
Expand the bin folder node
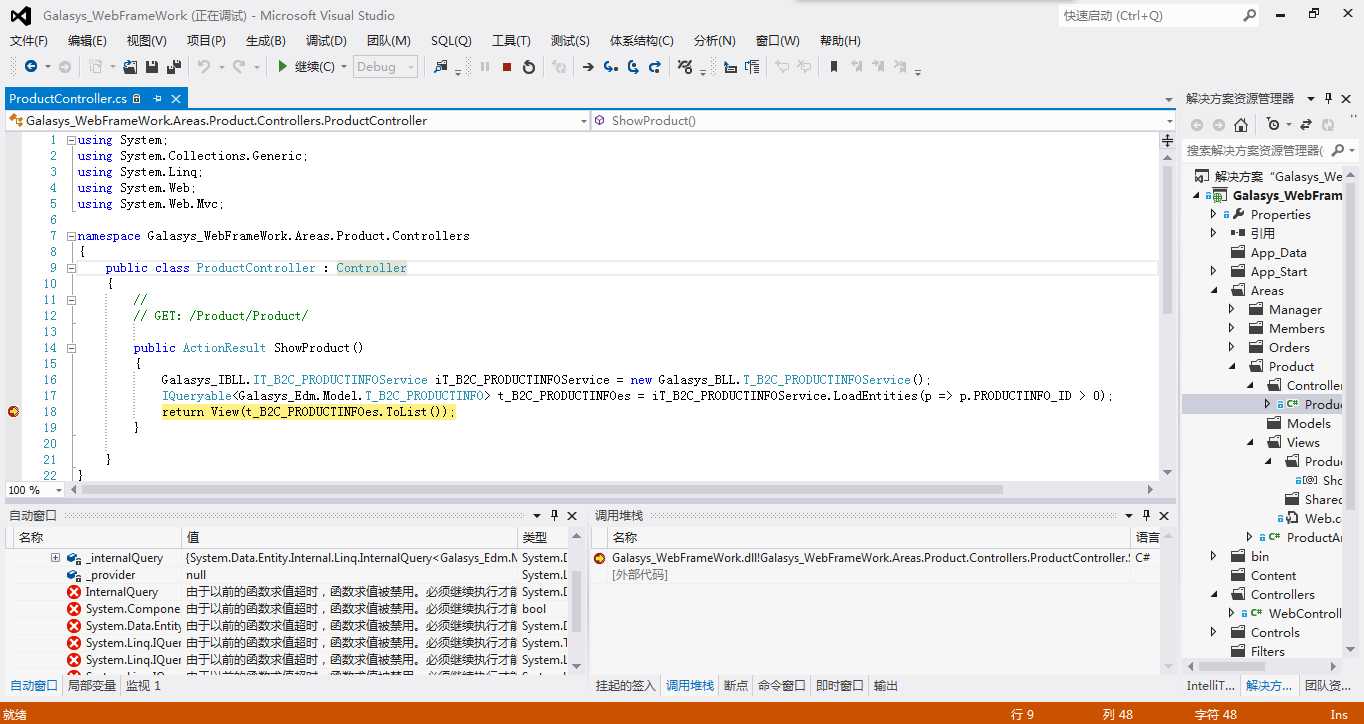(1214, 556)
